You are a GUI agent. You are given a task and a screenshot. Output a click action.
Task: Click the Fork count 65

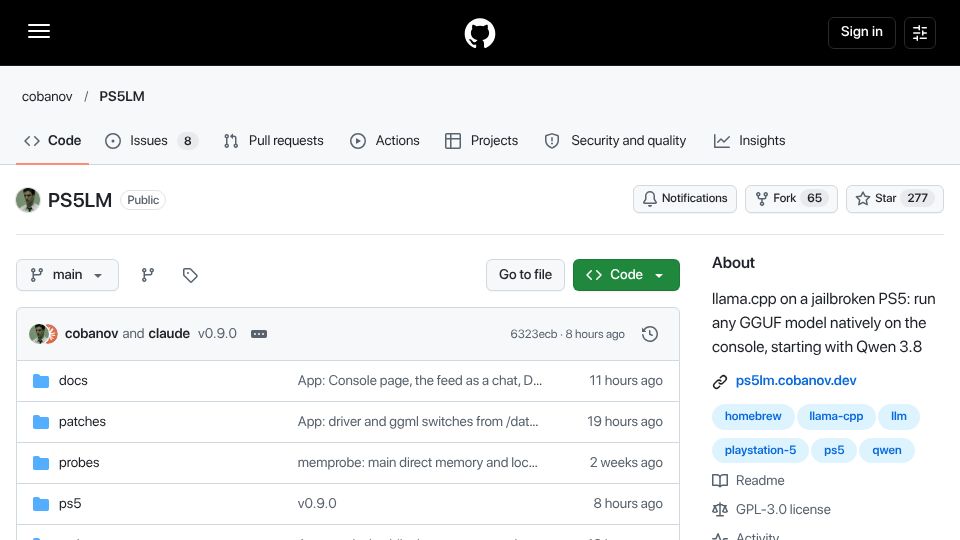[814, 198]
